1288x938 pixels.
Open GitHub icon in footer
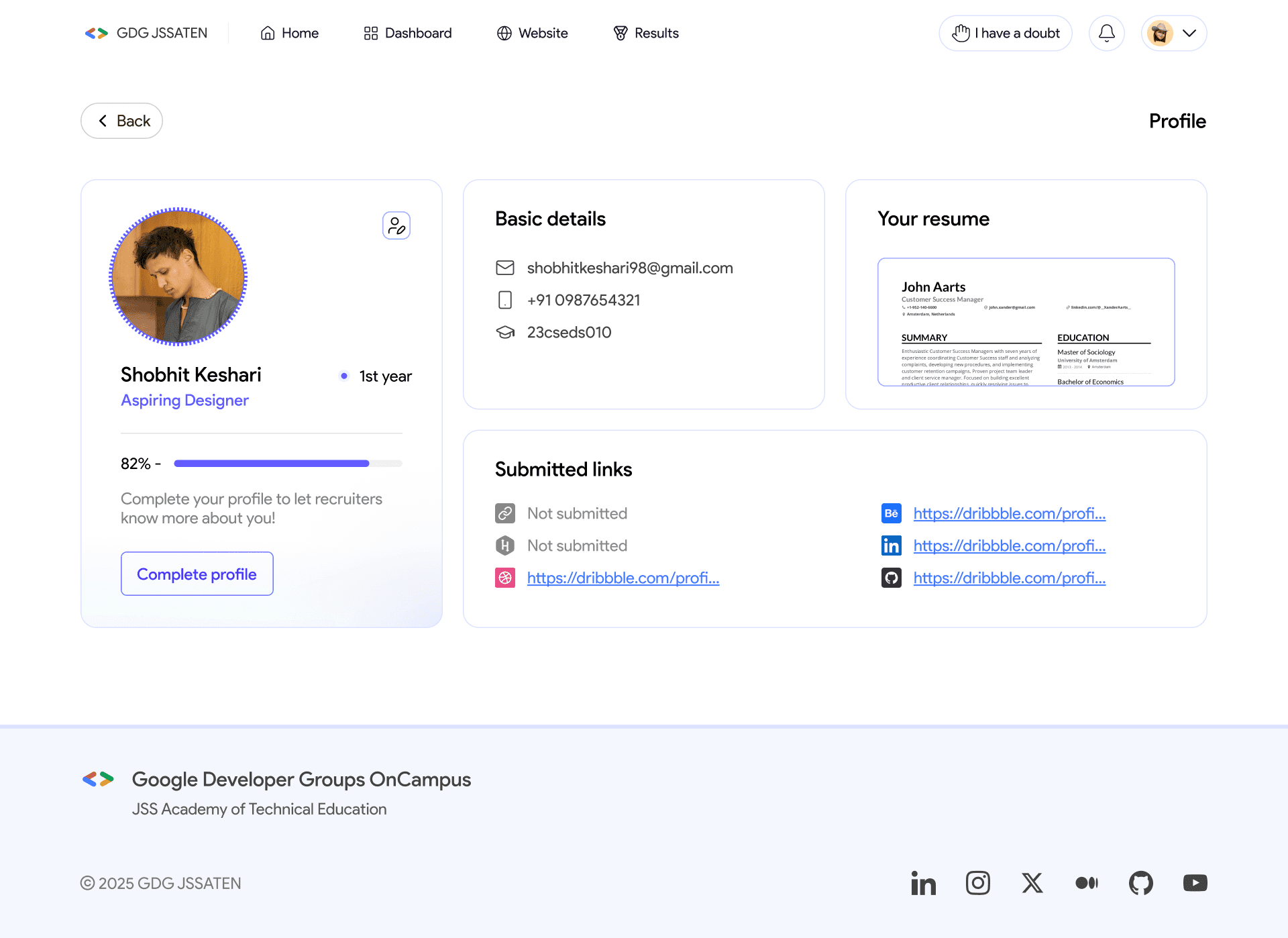(x=1140, y=883)
